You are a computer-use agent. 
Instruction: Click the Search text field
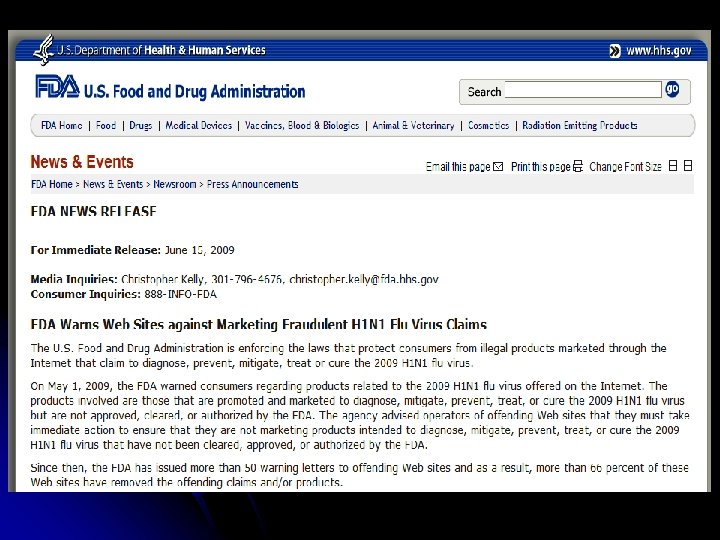pos(583,90)
